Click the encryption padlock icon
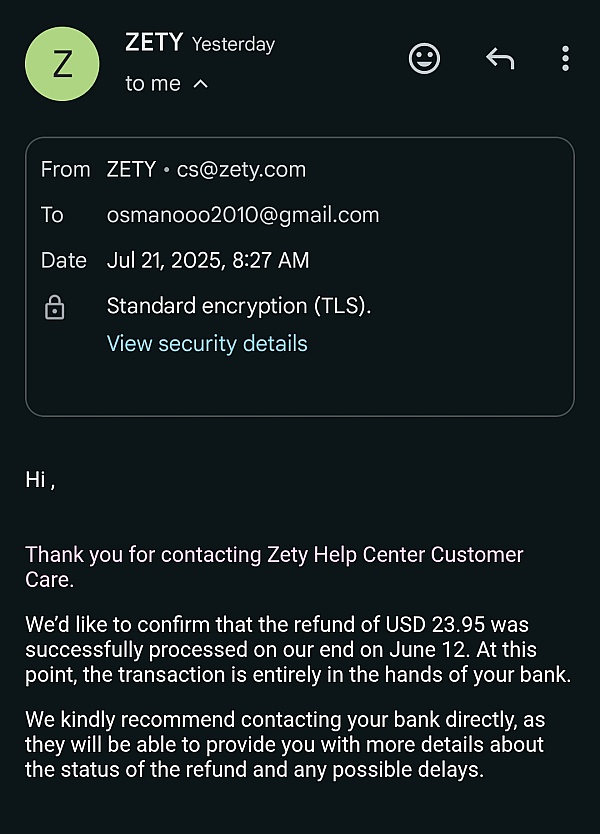Screen dimensions: 600x834 55,308
